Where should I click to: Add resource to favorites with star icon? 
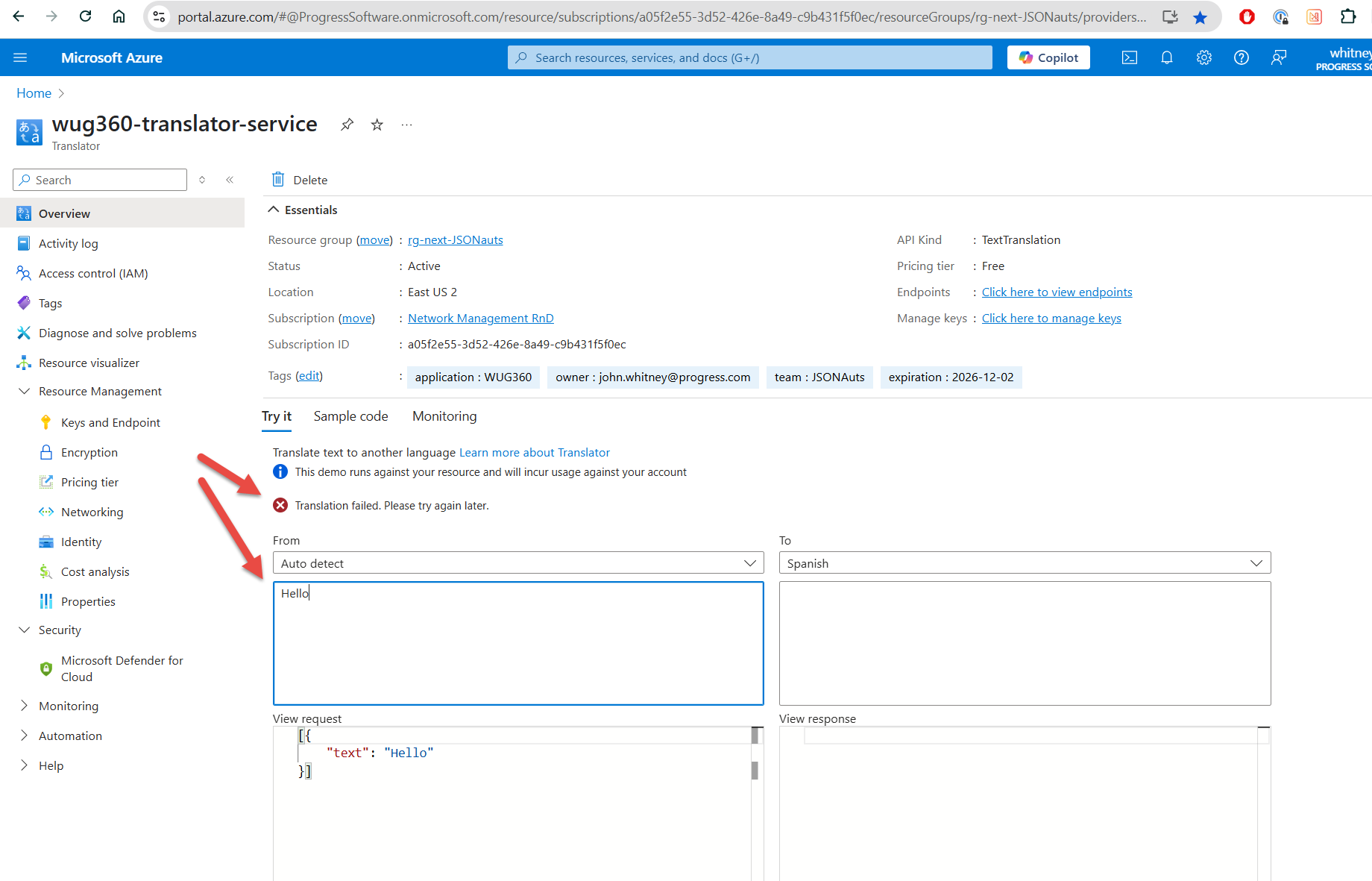pyautogui.click(x=377, y=125)
